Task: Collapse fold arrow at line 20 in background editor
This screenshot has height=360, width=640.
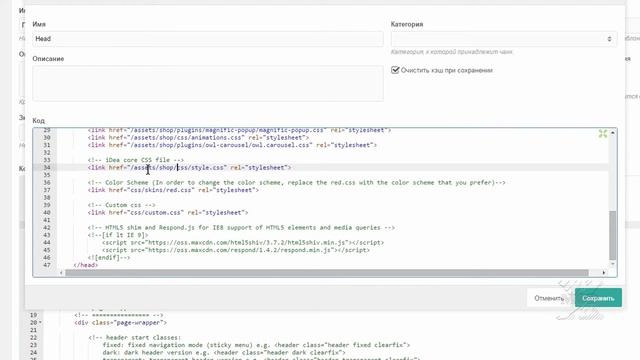Action: coord(40,322)
